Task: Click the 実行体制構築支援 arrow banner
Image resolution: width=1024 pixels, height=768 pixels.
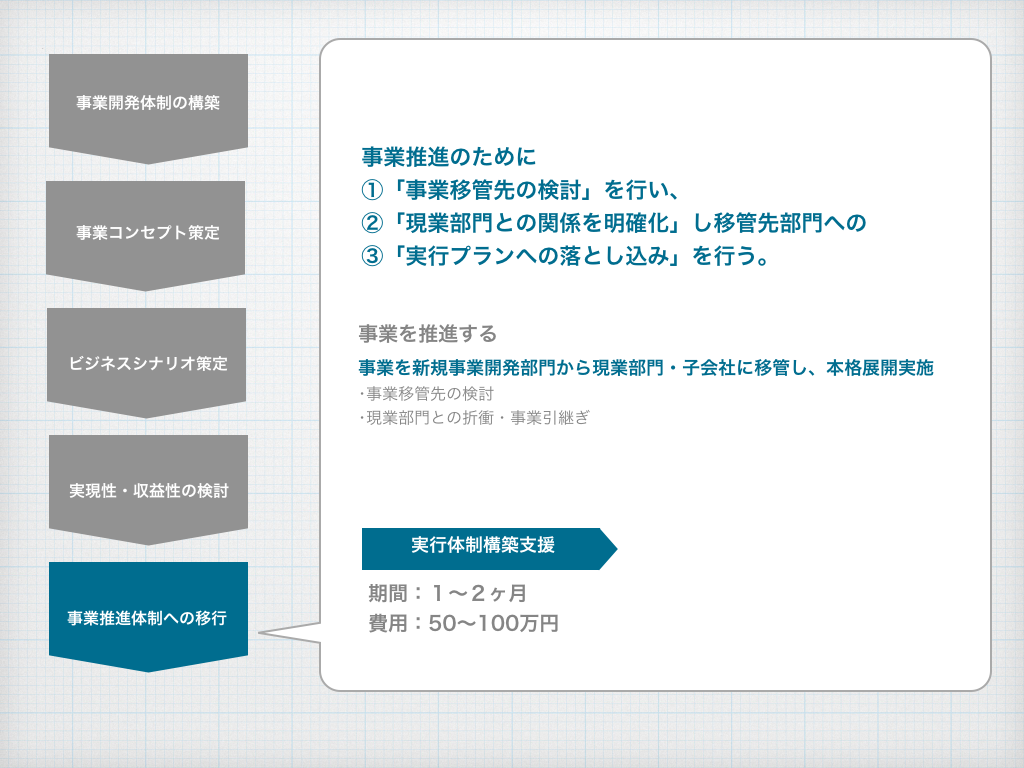Action: (488, 549)
